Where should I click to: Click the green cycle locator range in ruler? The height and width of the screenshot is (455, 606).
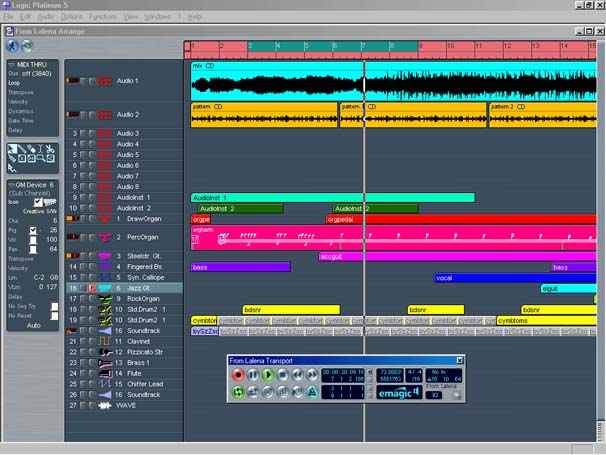coord(332,46)
